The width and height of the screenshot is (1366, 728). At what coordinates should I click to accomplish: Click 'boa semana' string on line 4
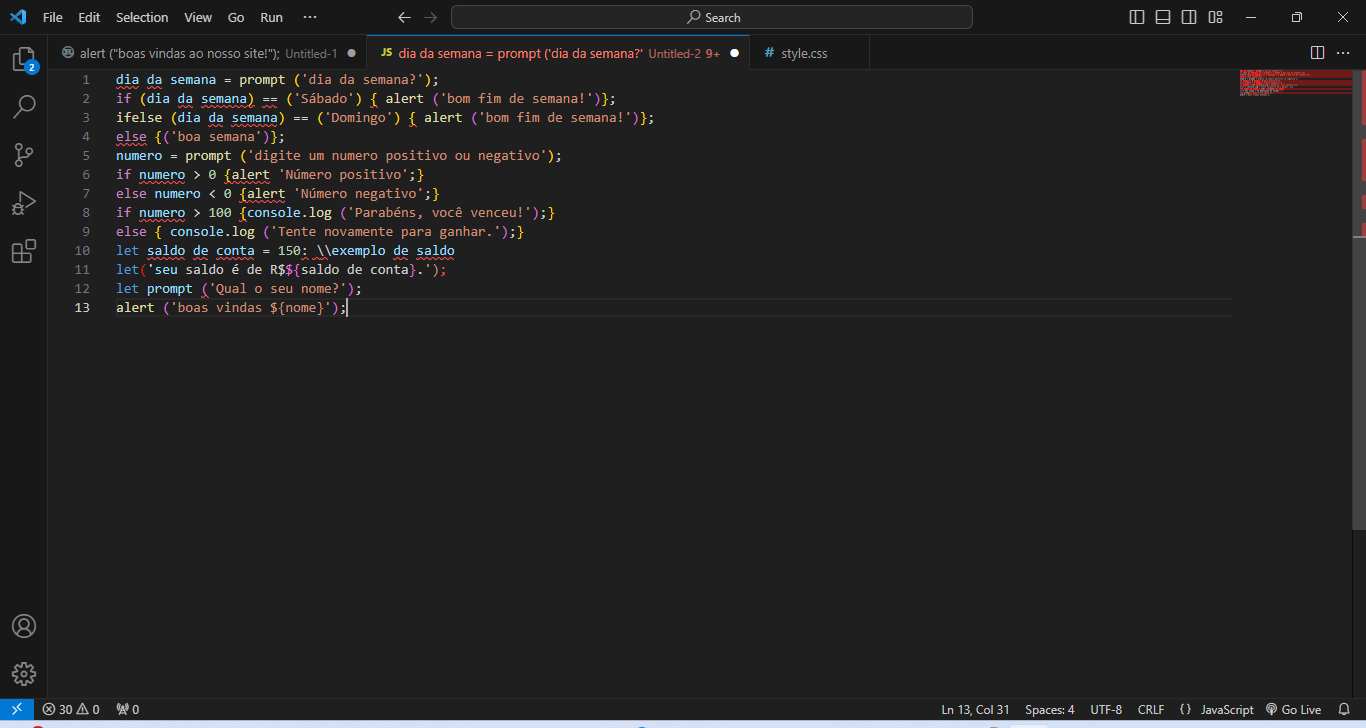[214, 137]
